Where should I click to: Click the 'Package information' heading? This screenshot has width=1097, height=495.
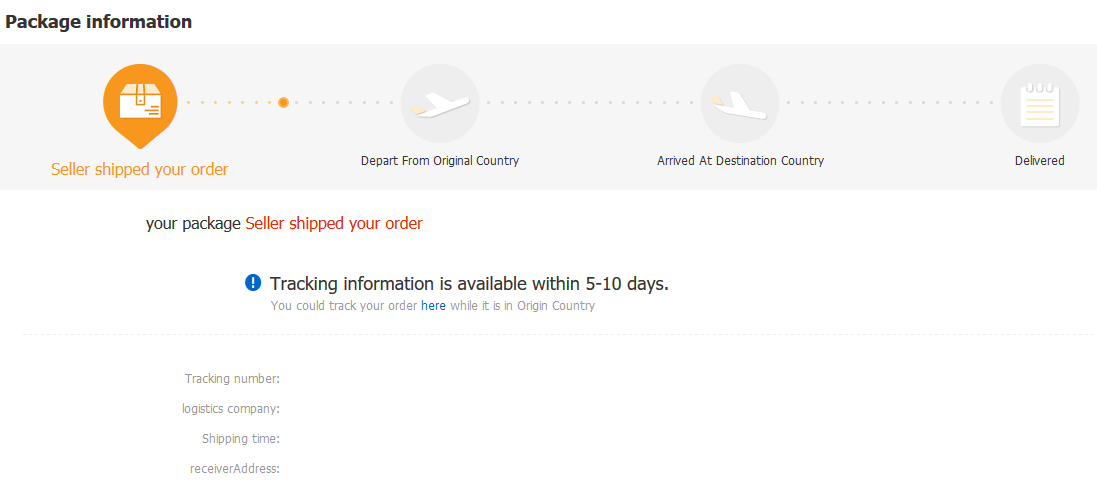pos(99,22)
